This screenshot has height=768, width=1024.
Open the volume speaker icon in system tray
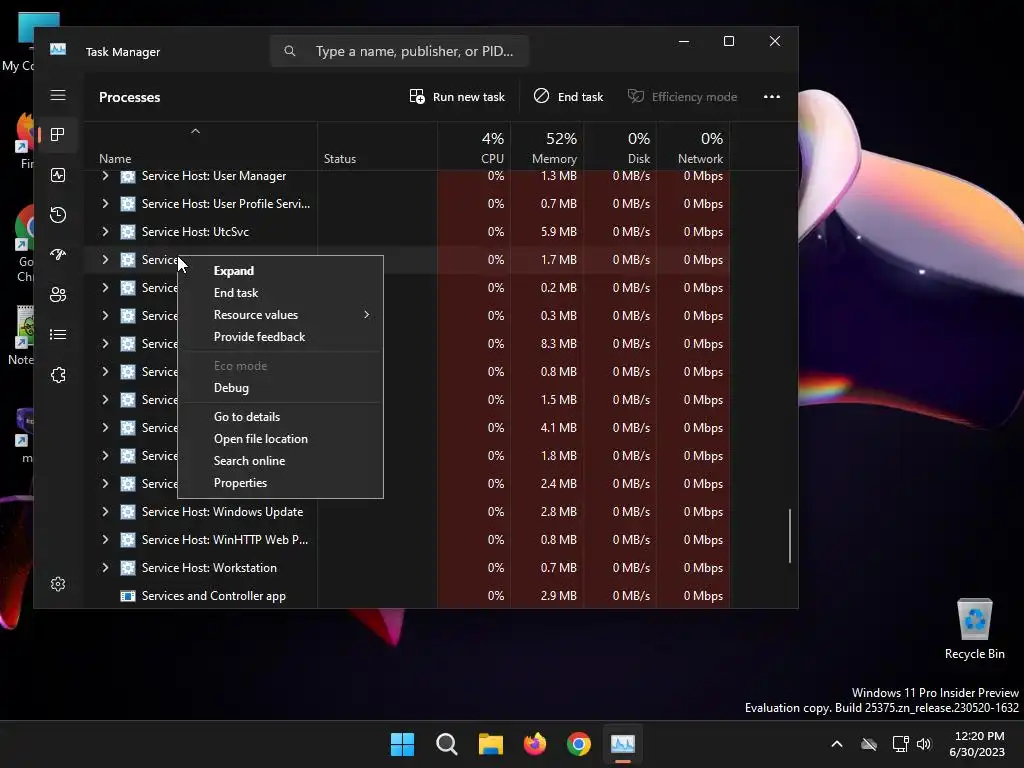(924, 744)
